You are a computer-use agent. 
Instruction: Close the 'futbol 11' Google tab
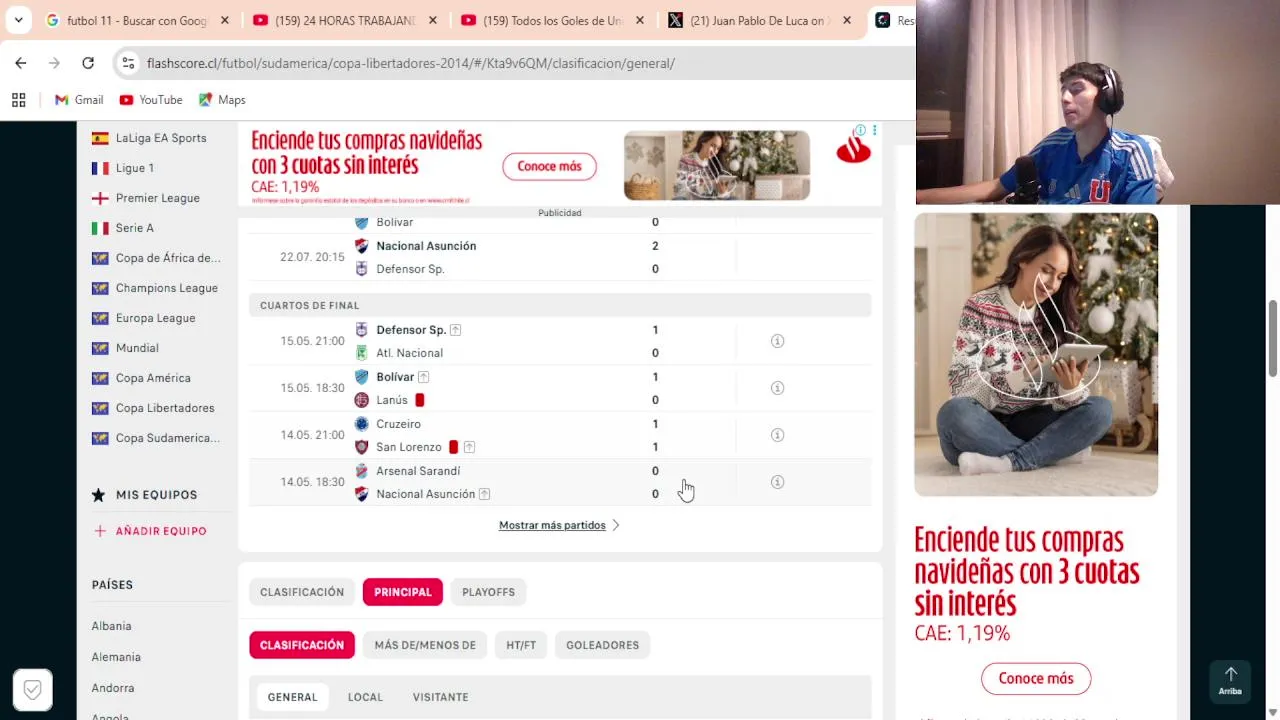pos(224,20)
